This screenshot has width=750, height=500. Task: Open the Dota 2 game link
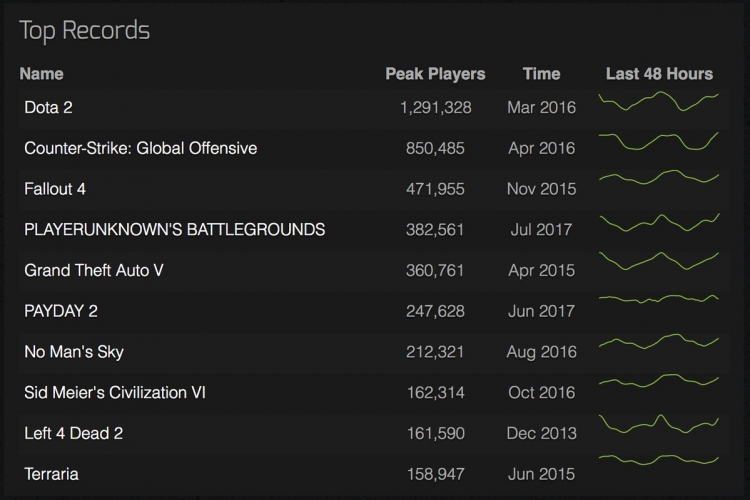[48, 107]
